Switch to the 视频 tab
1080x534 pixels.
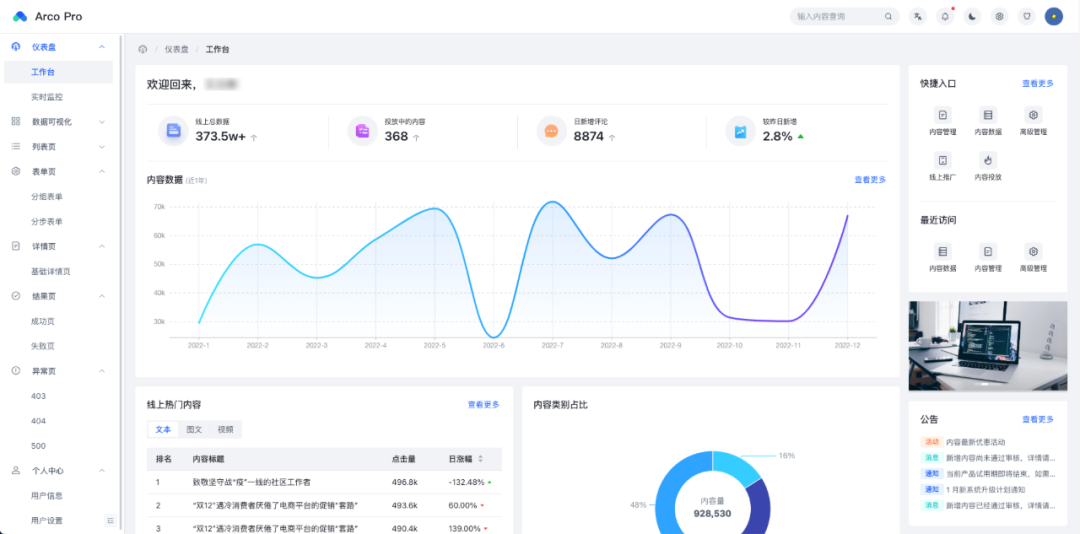(225, 429)
